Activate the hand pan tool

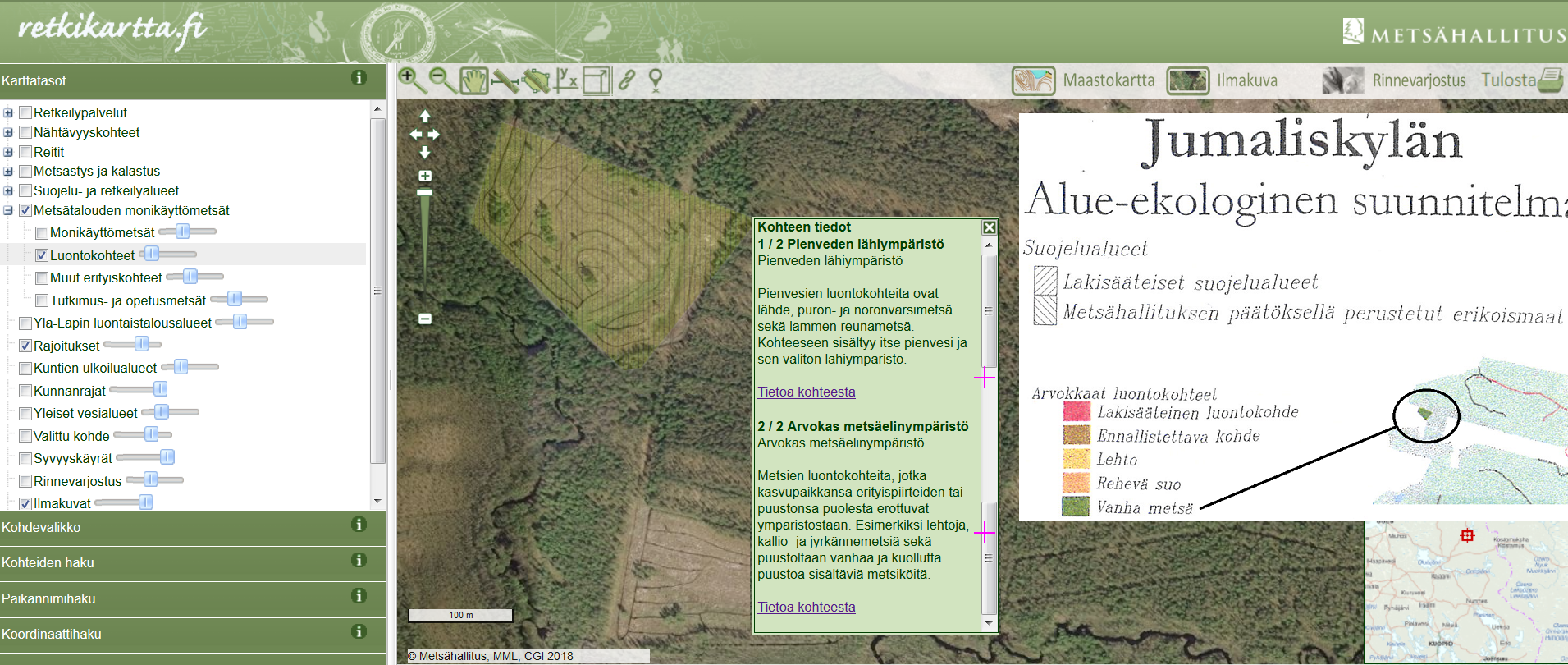473,80
